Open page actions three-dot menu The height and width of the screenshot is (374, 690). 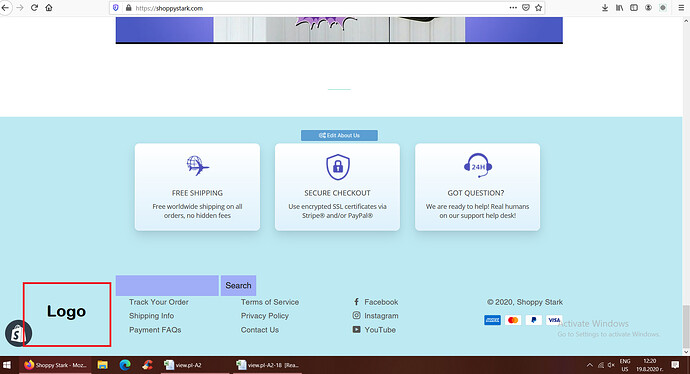pos(513,8)
